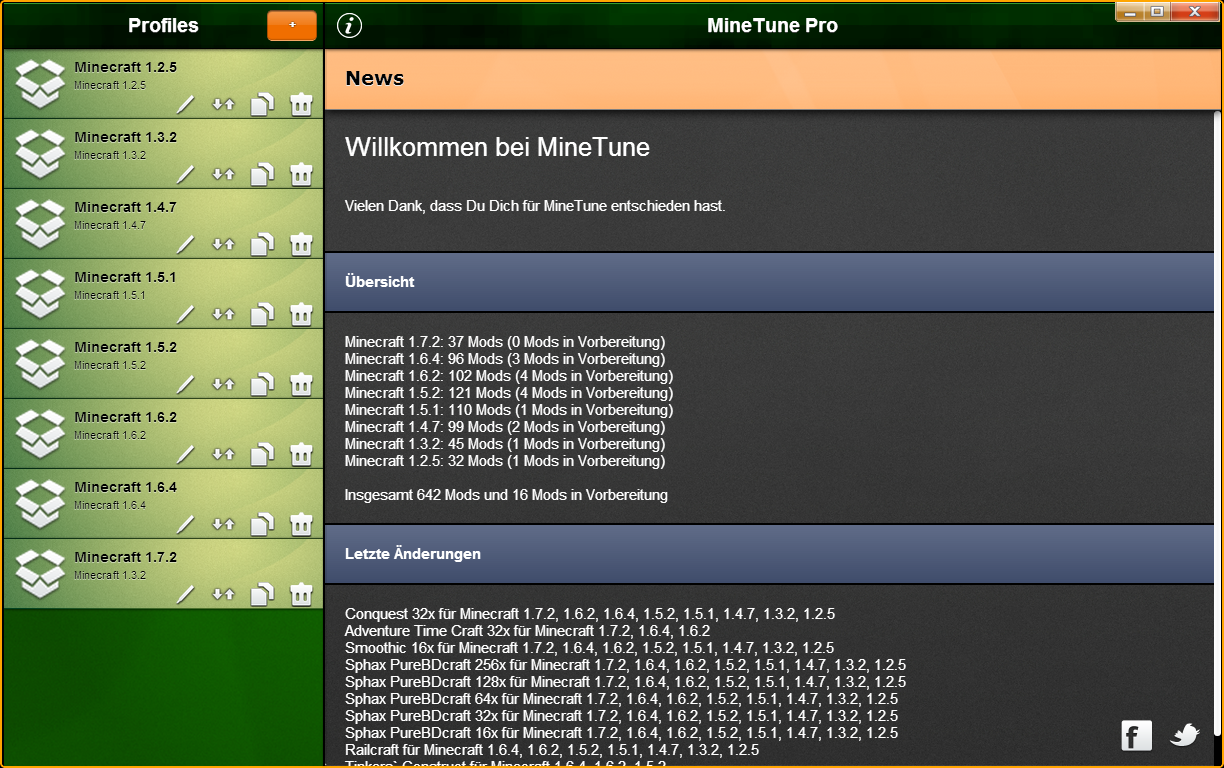Edit the Minecraft 1.3.2 profile with the pencil
Screen dimensions: 1224x768
[x=185, y=174]
